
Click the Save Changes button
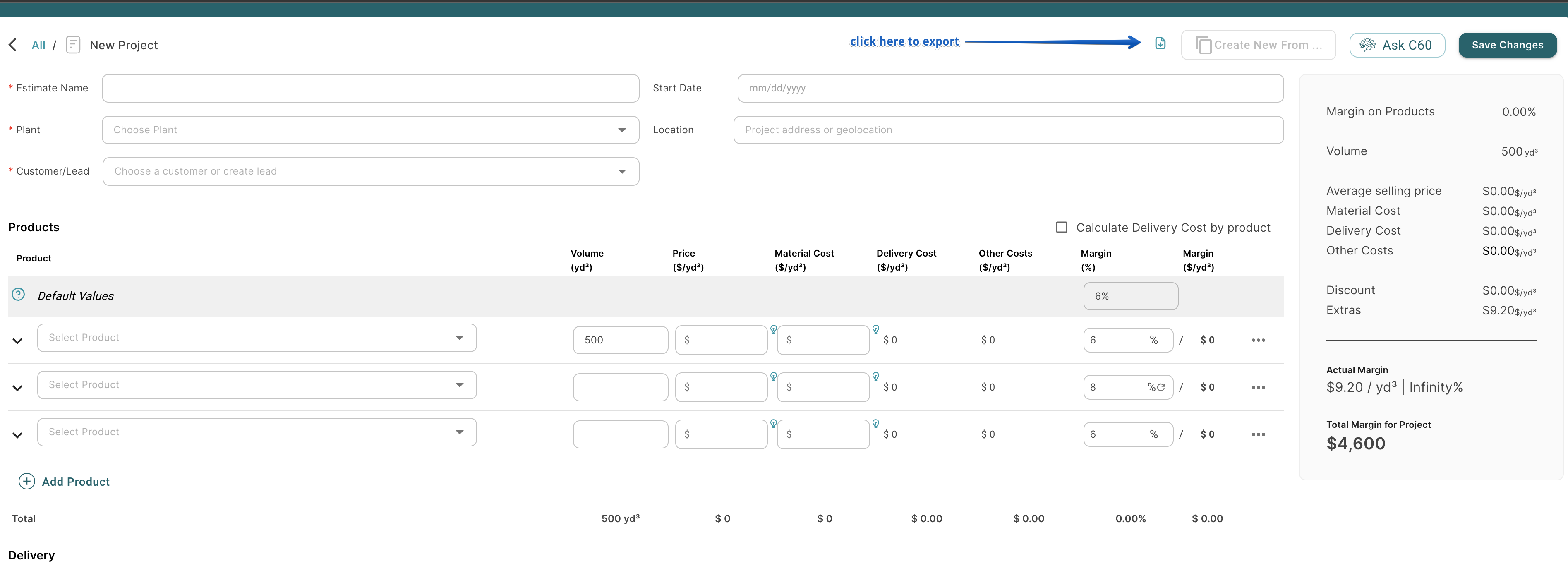tap(1507, 45)
